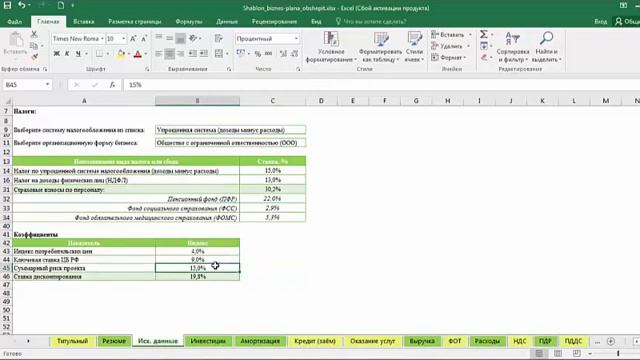The height and width of the screenshot is (360, 640).
Task: Open the fill color dropdown arrow
Action: (129, 53)
